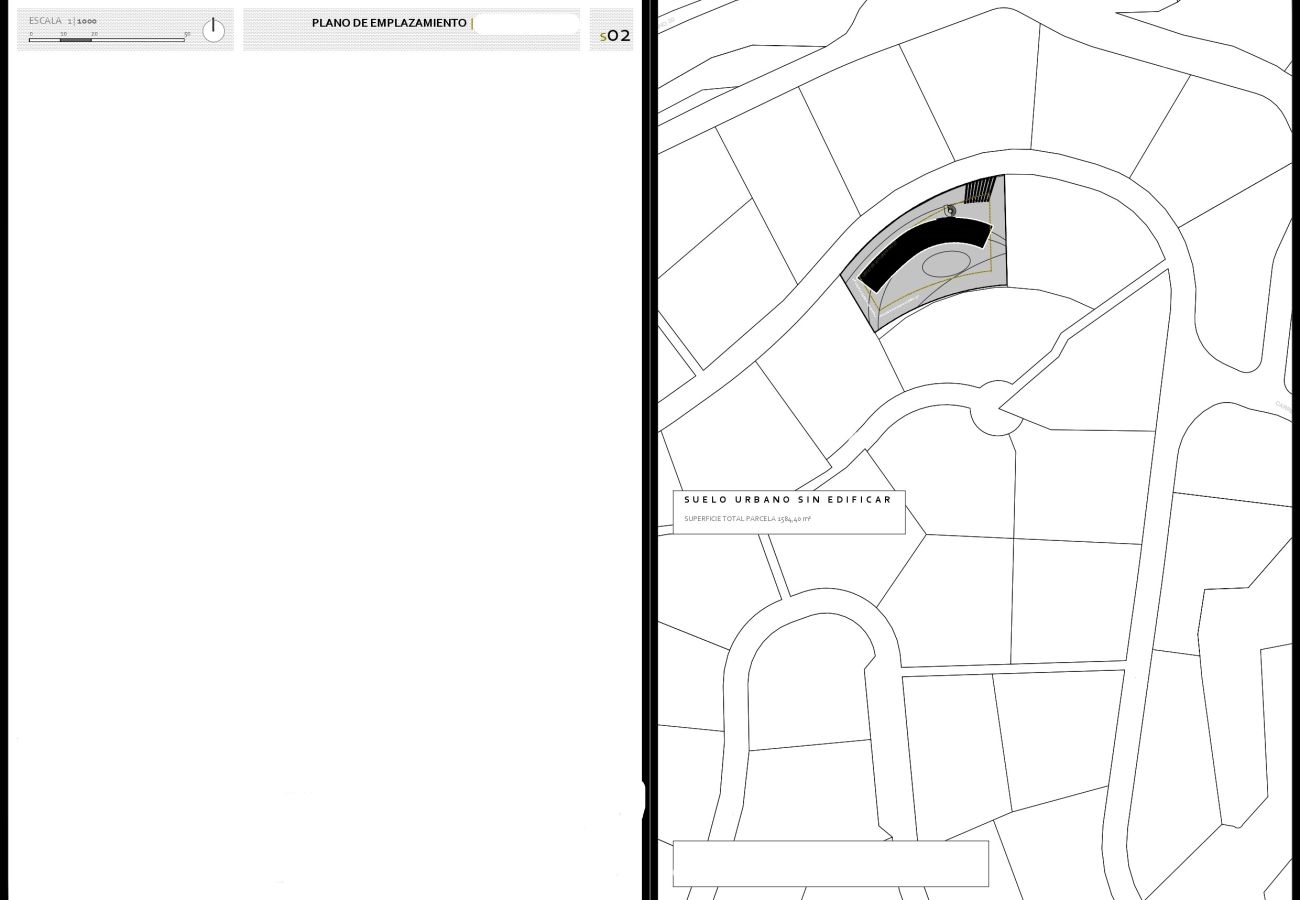Click the north arrow compass symbol
This screenshot has height=900, width=1300.
pos(213,30)
